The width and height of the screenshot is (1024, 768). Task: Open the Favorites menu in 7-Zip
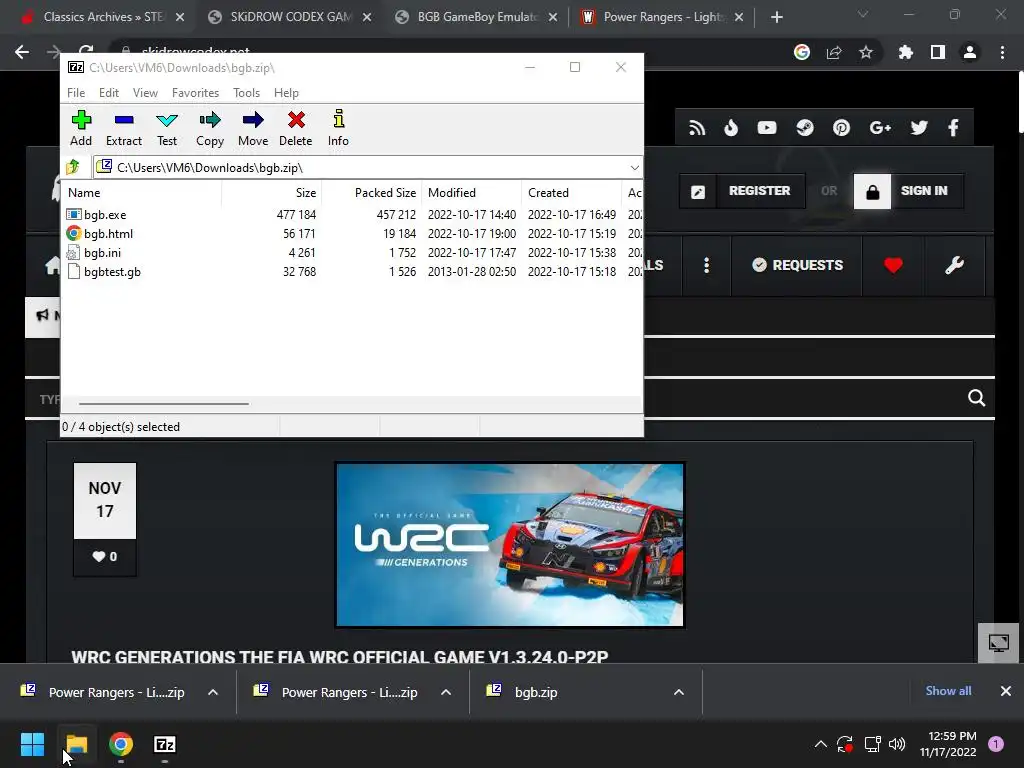coord(195,93)
